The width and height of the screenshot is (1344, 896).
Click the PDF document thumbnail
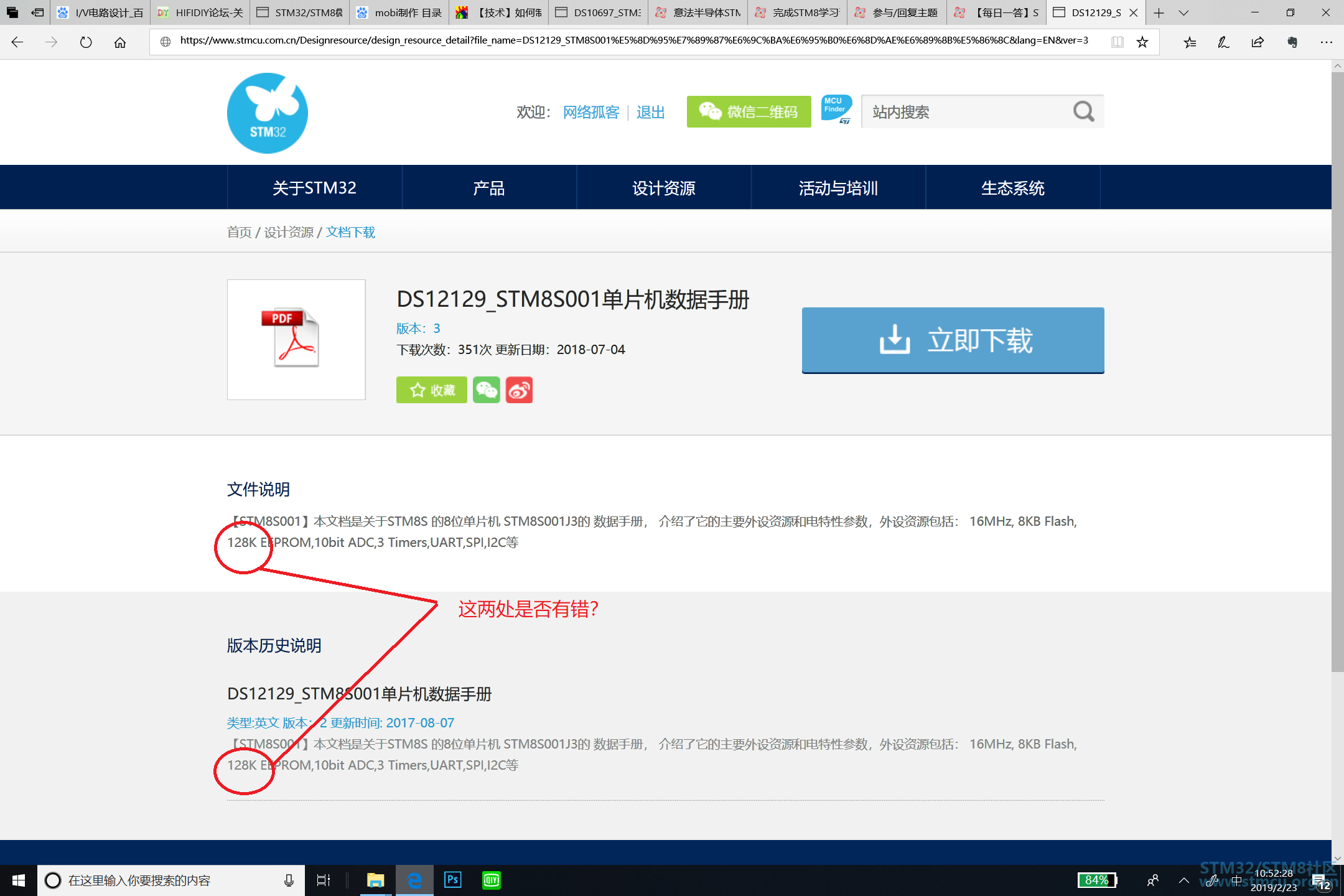click(296, 339)
